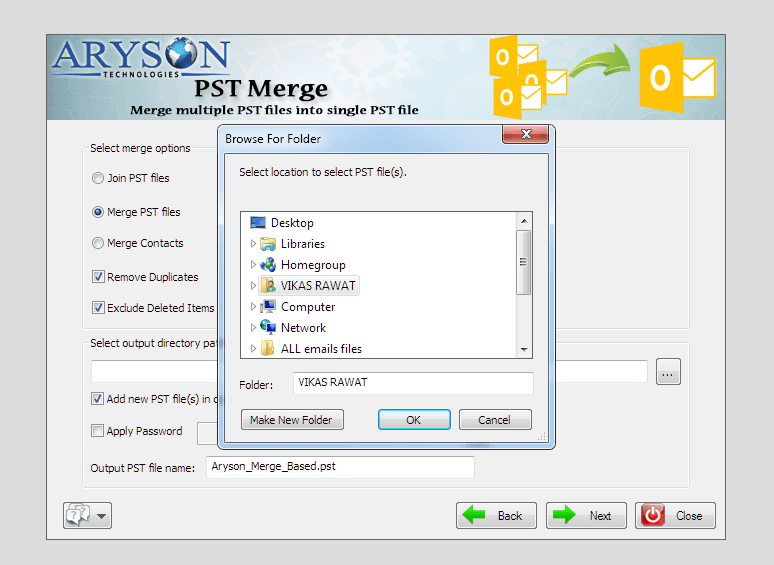Image resolution: width=774 pixels, height=565 pixels.
Task: Click the Make New Folder button
Action: click(x=292, y=420)
